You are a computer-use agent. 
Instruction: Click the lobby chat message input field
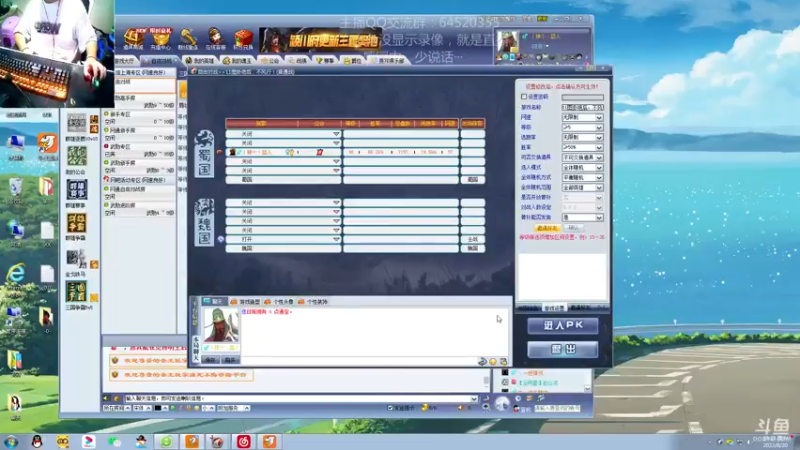pyautogui.click(x=302, y=398)
